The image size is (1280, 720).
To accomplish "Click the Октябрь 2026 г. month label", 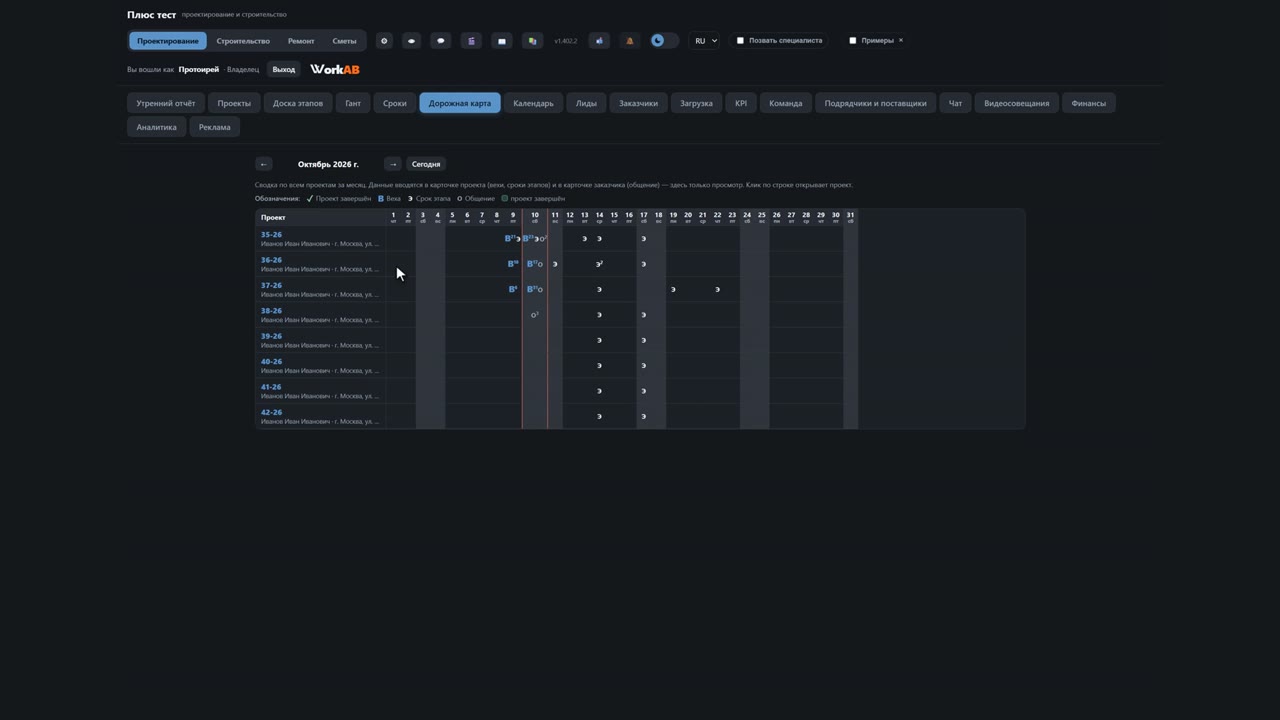I will [x=328, y=164].
